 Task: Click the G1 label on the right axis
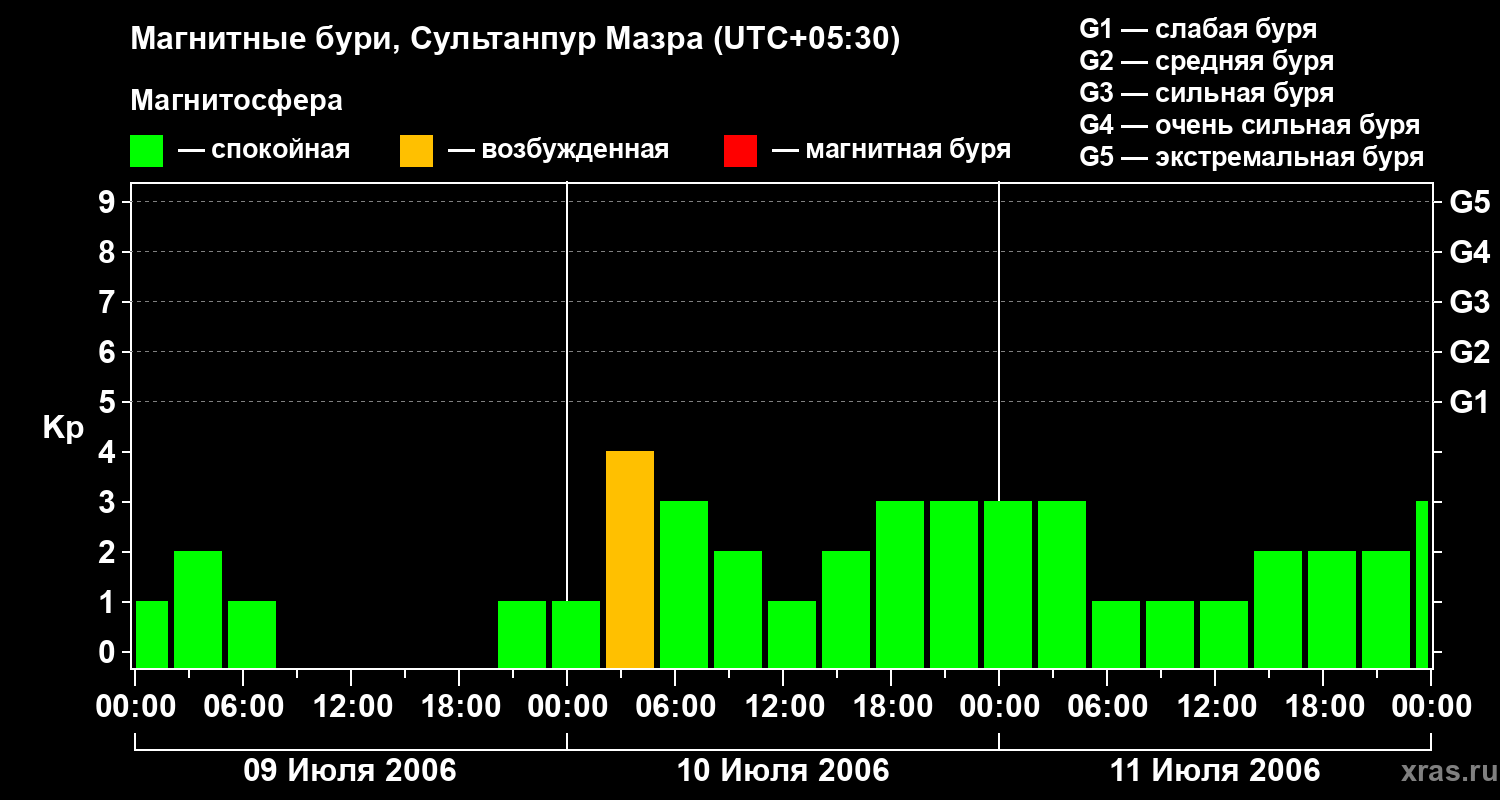(1469, 402)
